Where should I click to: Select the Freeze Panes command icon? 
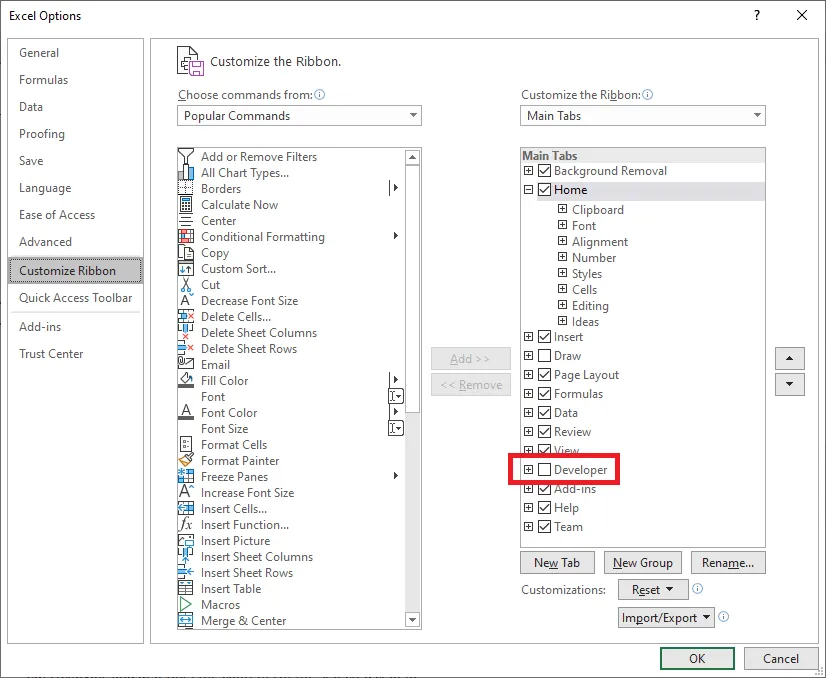[187, 477]
